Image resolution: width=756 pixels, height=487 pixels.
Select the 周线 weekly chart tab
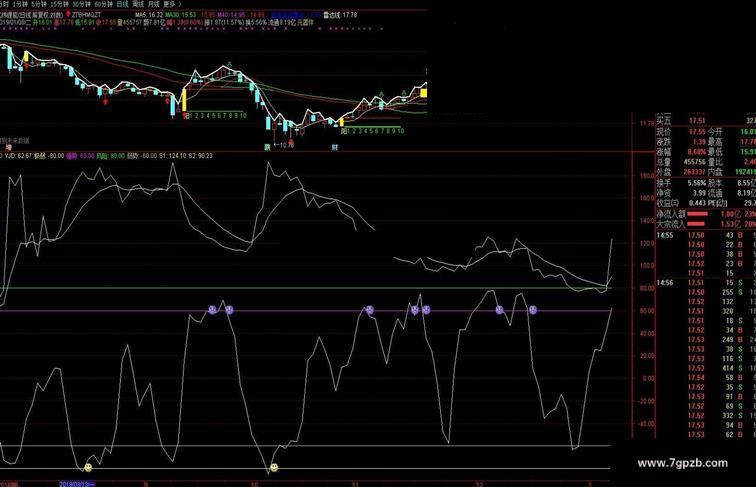pyautogui.click(x=138, y=4)
